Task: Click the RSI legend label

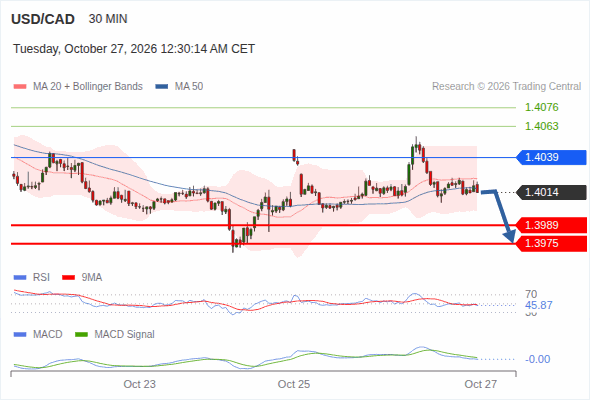Action: coord(41,278)
